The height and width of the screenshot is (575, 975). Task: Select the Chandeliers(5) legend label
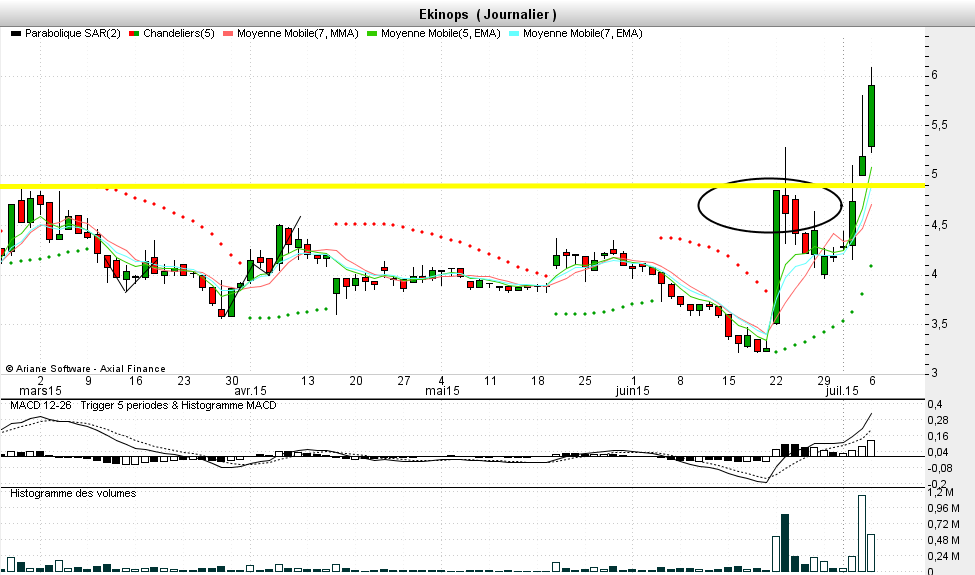[x=178, y=34]
